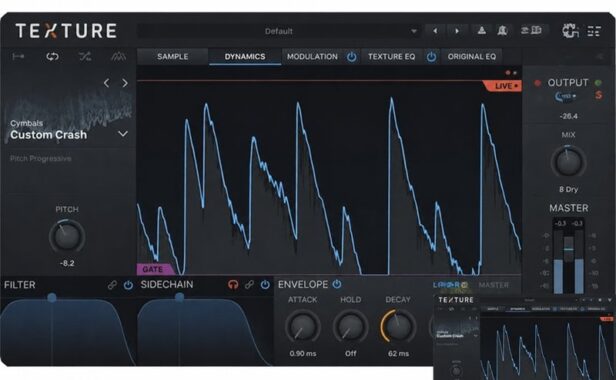
Task: Toggle the Modulation power button
Action: click(352, 57)
